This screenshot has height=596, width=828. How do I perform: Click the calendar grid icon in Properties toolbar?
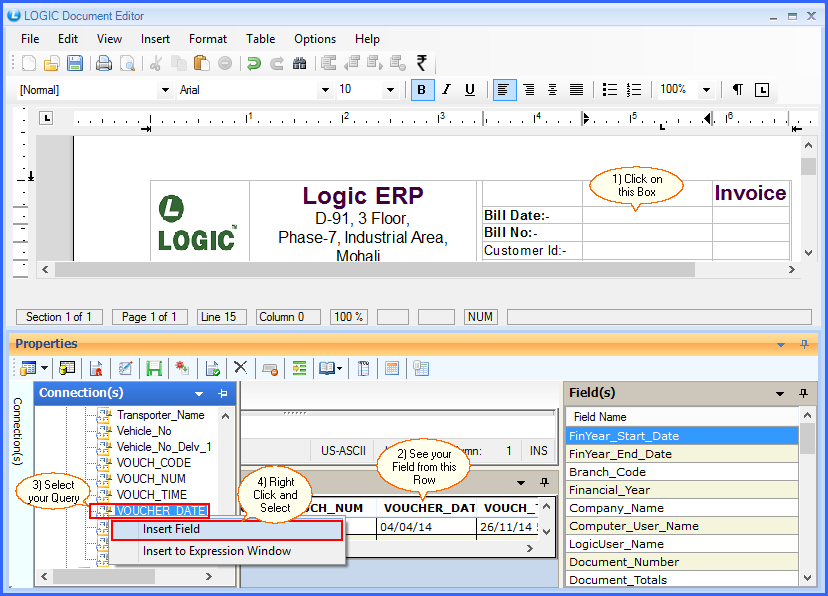tap(392, 368)
